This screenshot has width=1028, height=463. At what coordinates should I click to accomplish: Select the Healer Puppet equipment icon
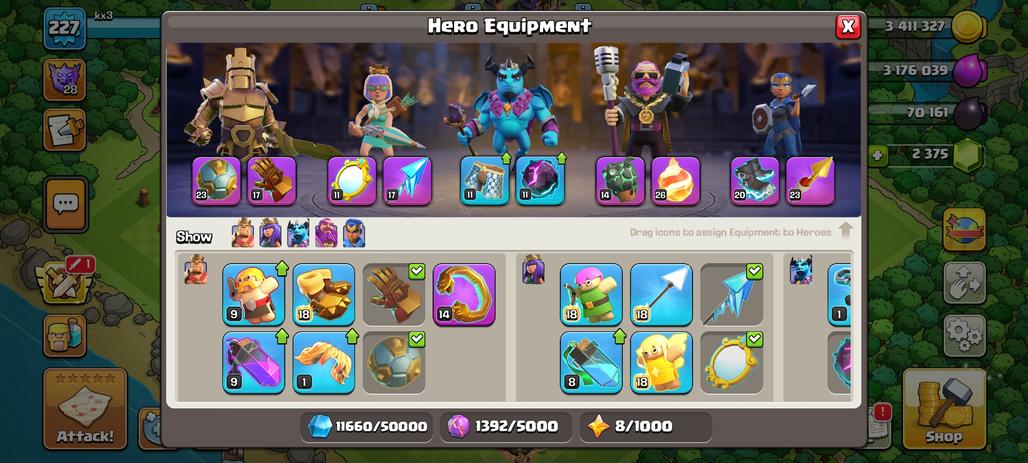[661, 363]
